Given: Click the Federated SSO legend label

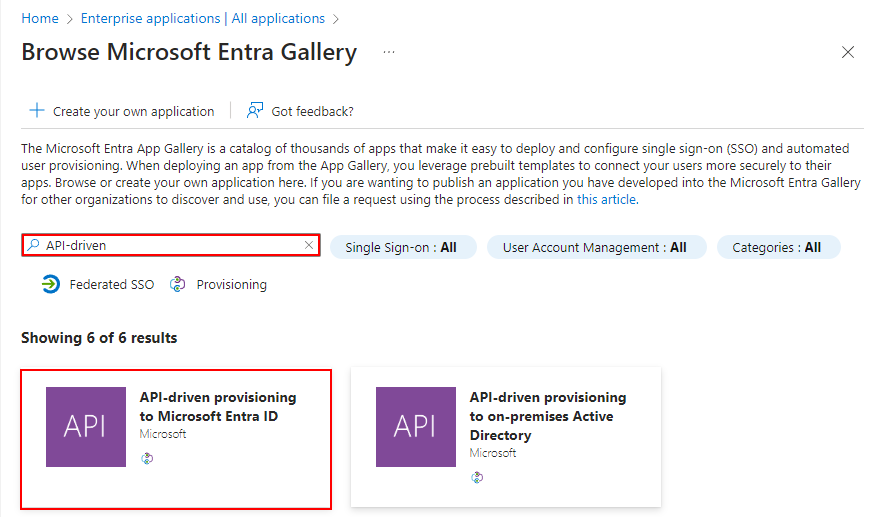Looking at the screenshot, I should pyautogui.click(x=112, y=285).
